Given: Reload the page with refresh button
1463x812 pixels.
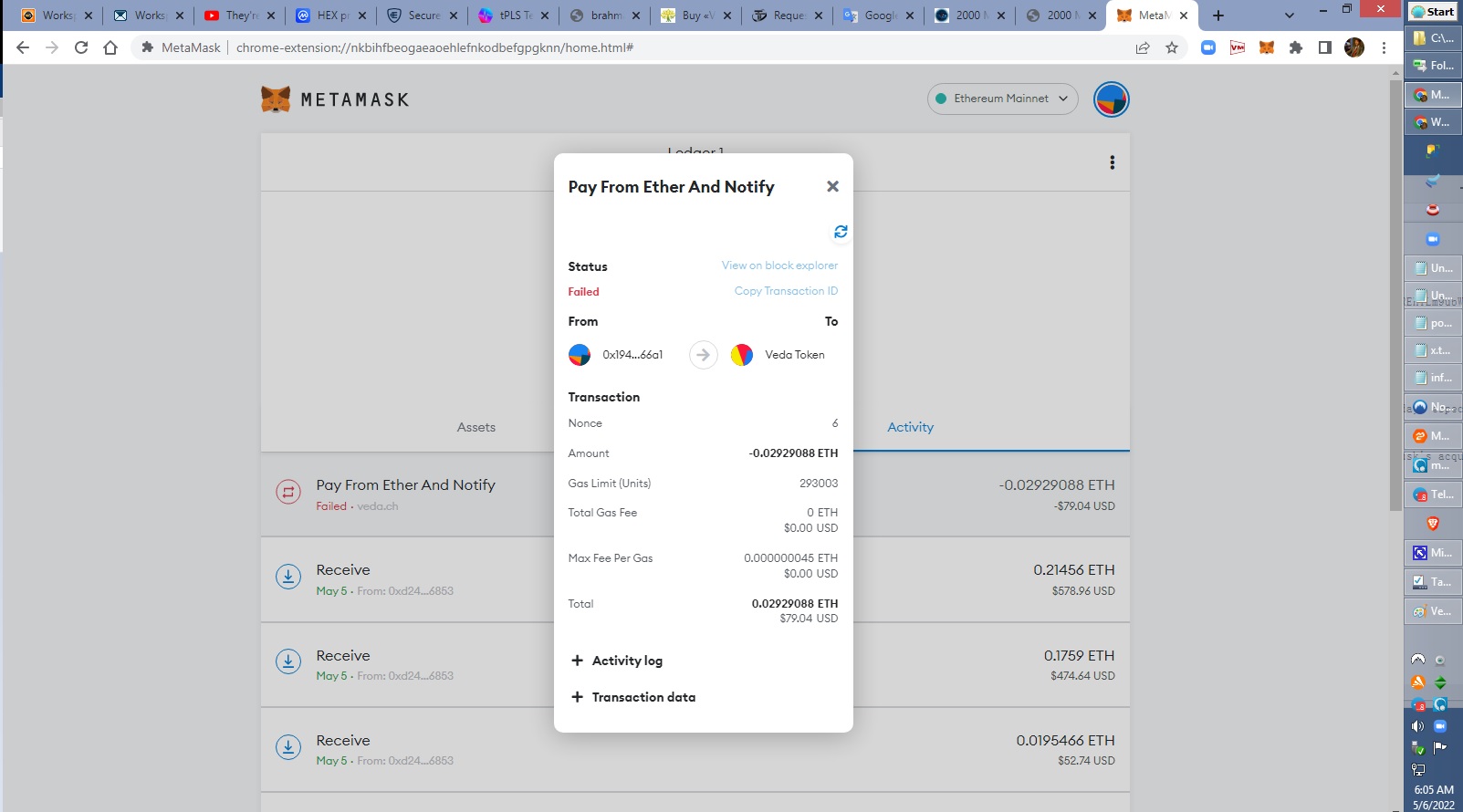Looking at the screenshot, I should (x=81, y=47).
